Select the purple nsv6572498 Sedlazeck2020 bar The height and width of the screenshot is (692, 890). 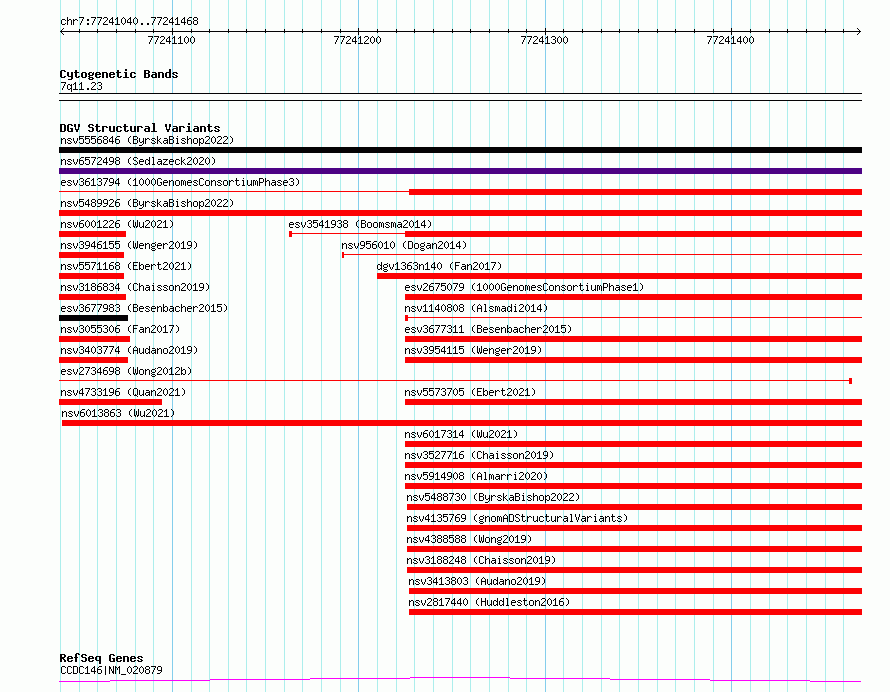click(x=460, y=171)
